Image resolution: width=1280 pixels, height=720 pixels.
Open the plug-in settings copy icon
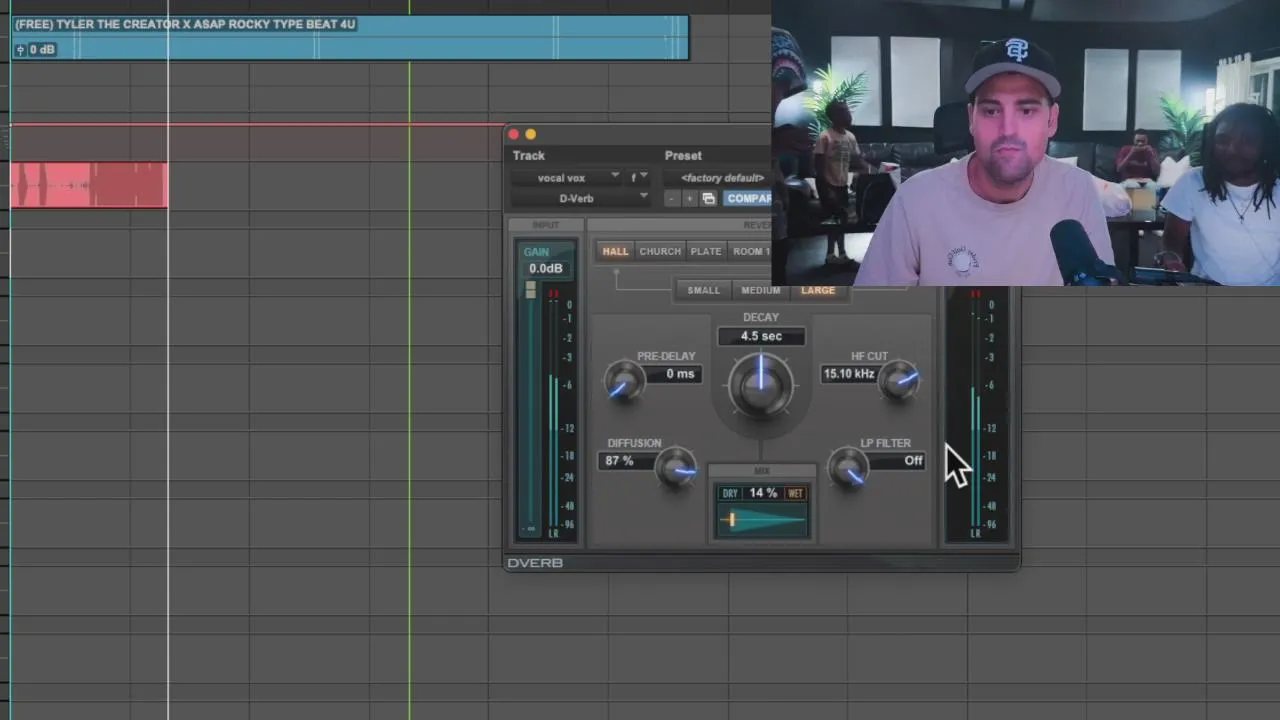tap(708, 199)
